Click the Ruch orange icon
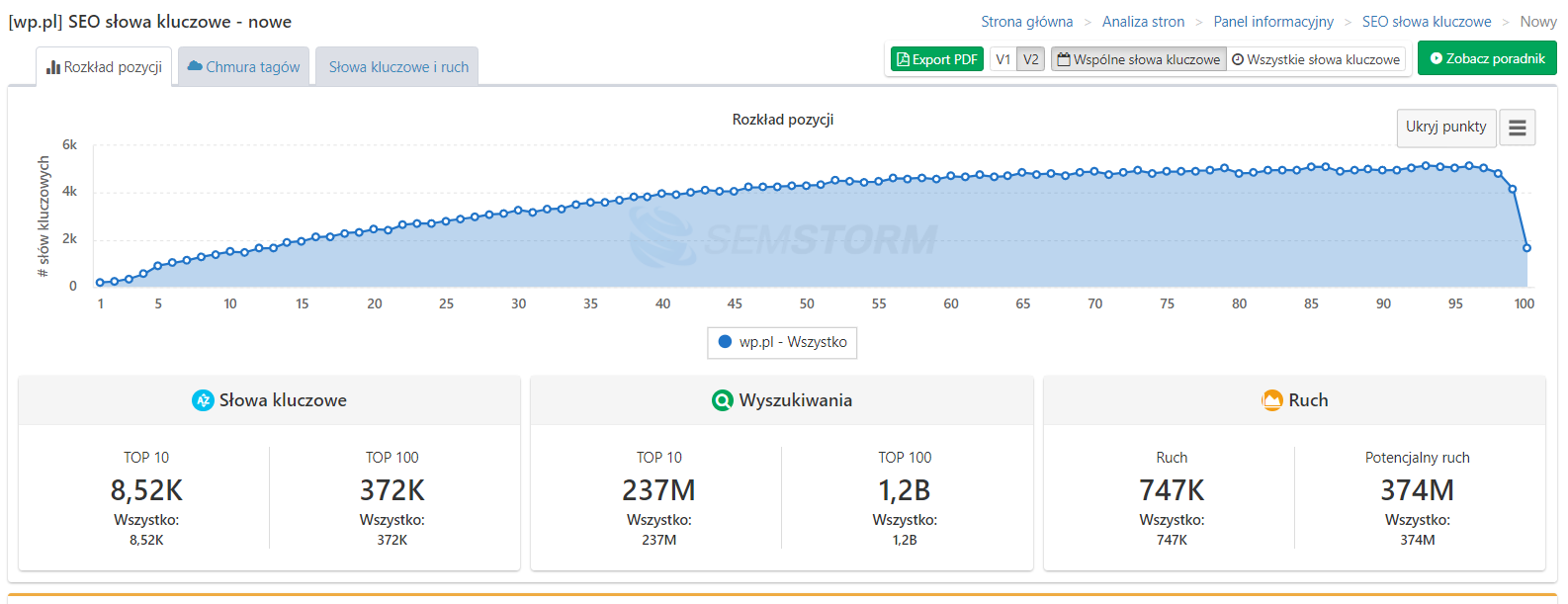This screenshot has height=604, width=1568. [1272, 400]
